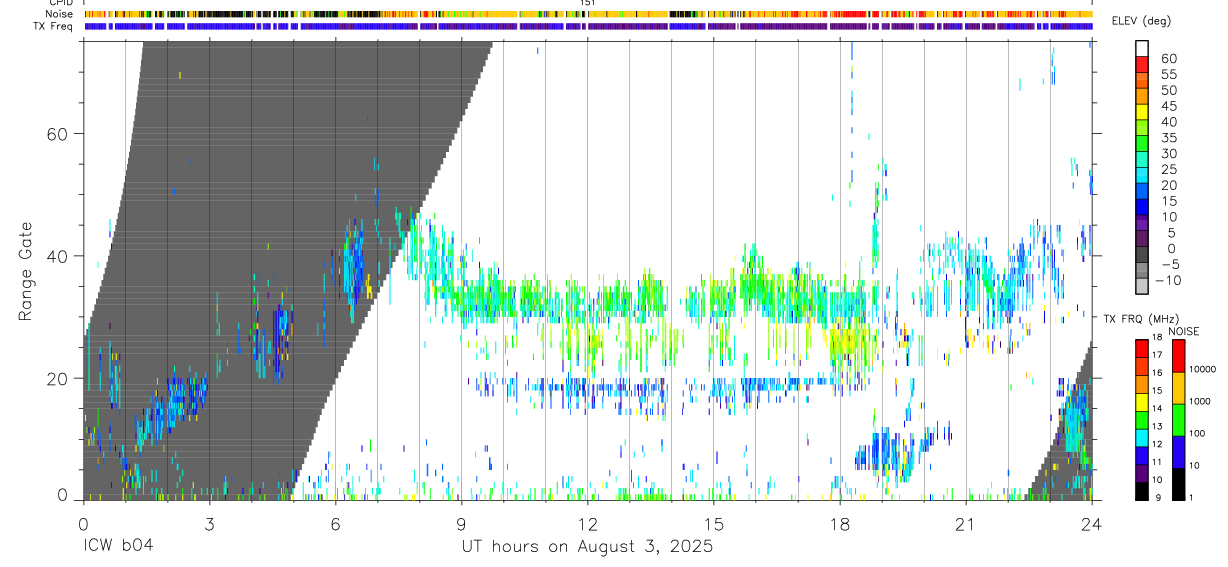
Task: Select the 'NOISE' legend title
Action: coord(1183,331)
